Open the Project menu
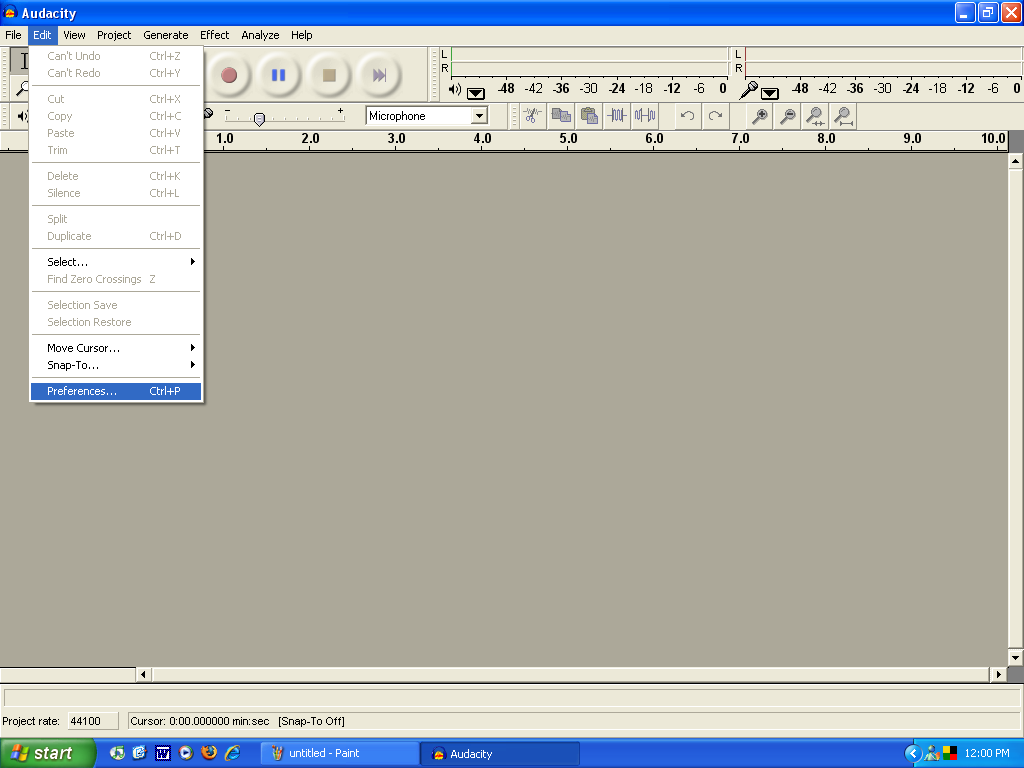The height and width of the screenshot is (768, 1024). click(x=114, y=35)
